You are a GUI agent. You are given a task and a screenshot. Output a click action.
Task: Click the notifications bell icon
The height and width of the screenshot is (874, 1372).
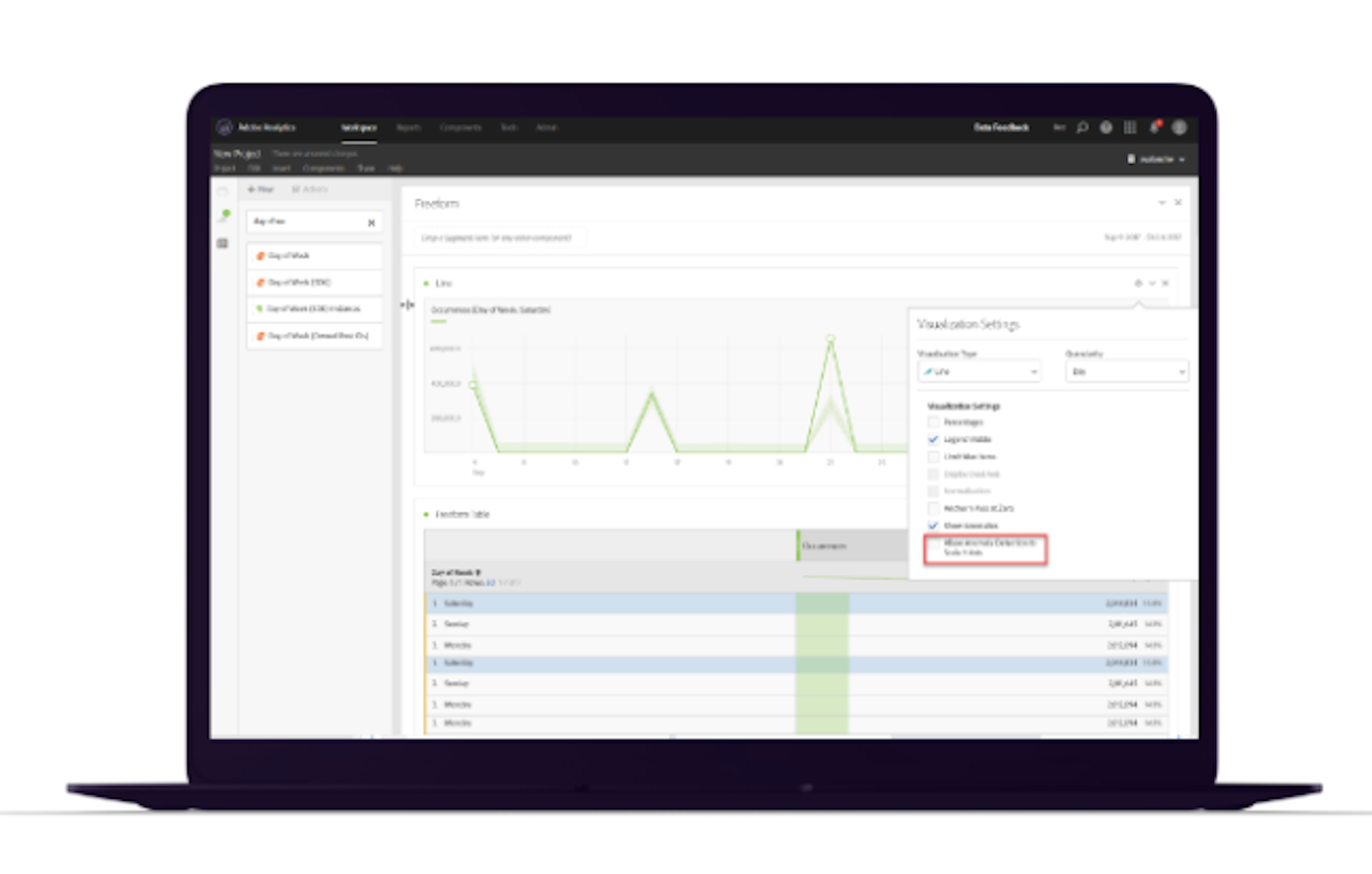point(1155,127)
